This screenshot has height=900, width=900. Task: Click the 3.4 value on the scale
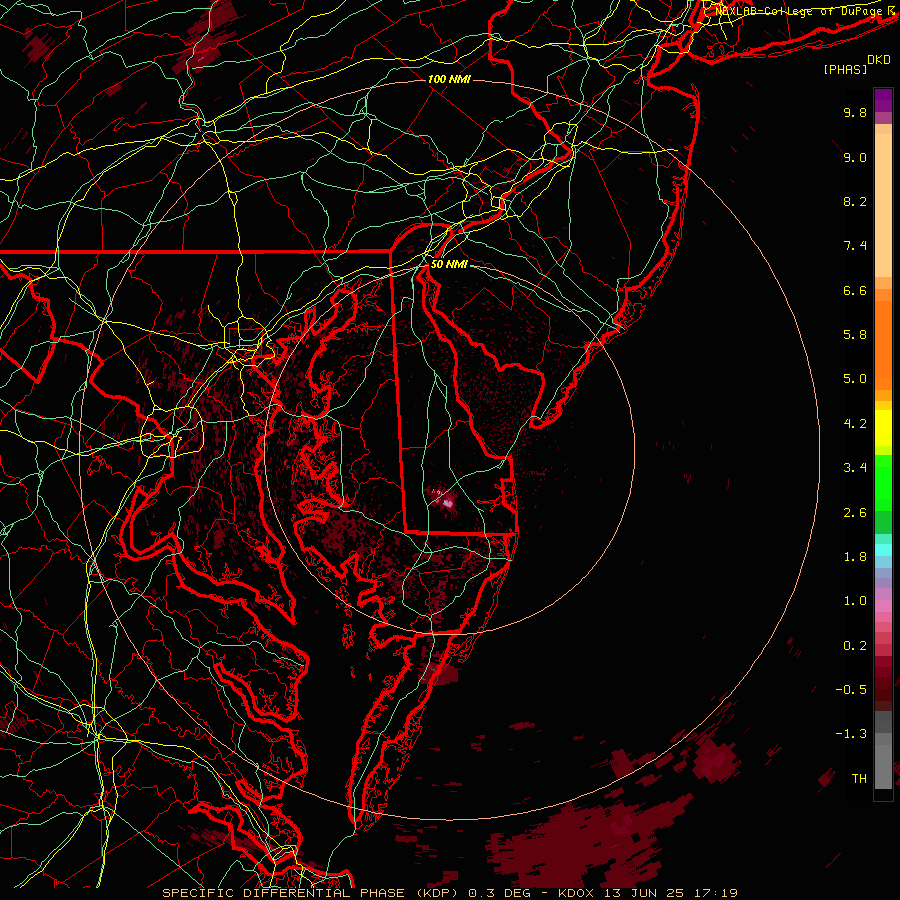(x=855, y=468)
